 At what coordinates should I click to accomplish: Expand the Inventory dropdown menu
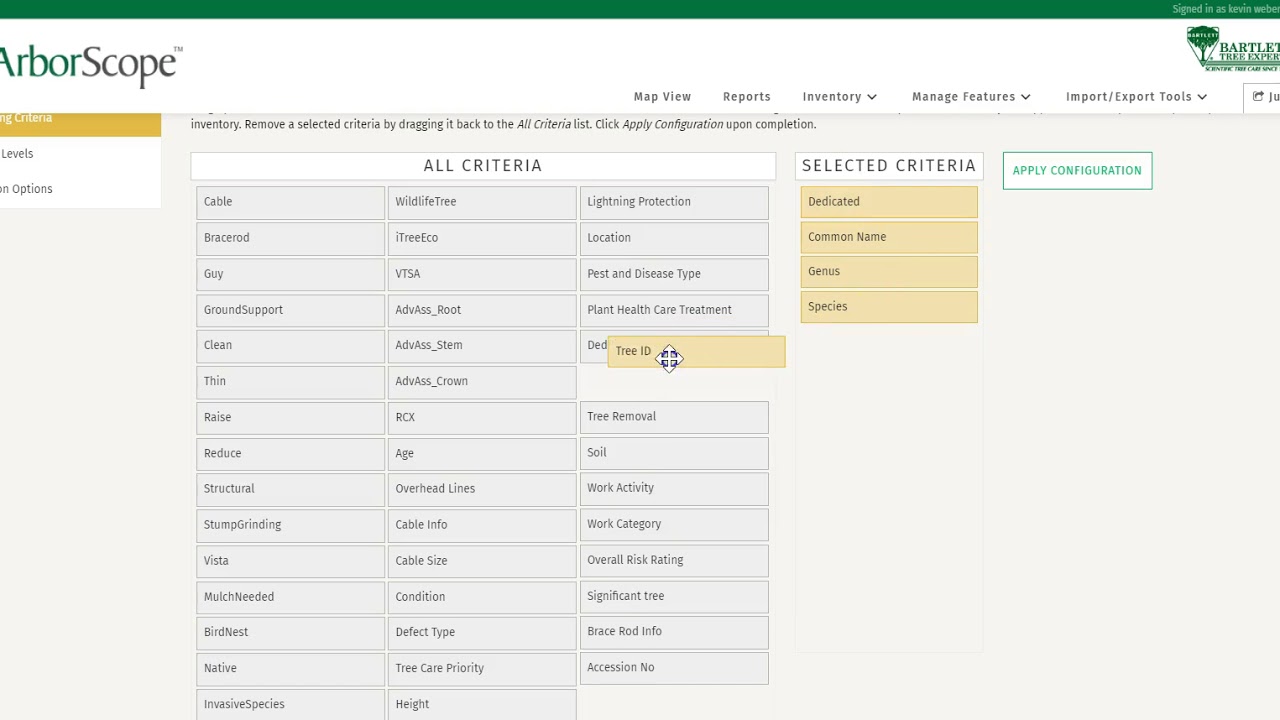click(x=839, y=97)
